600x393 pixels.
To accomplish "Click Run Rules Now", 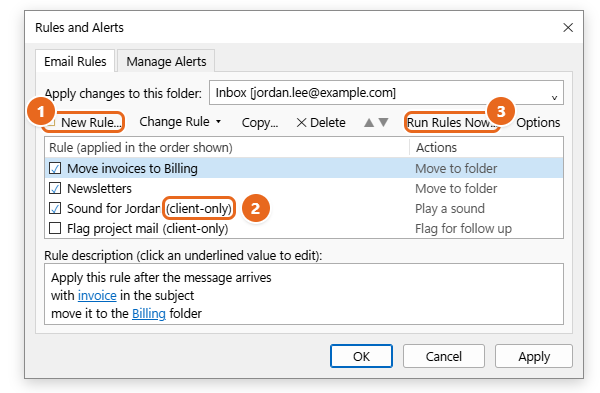I will pos(451,122).
